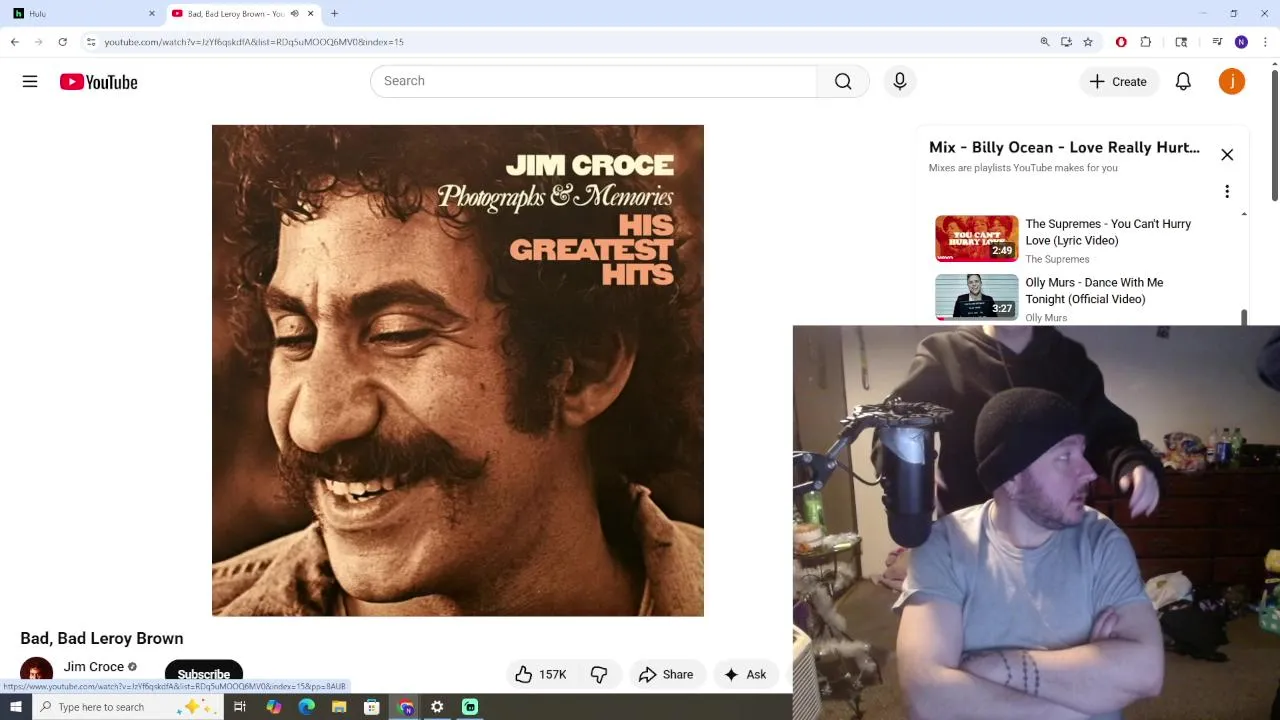Share the video

[666, 674]
